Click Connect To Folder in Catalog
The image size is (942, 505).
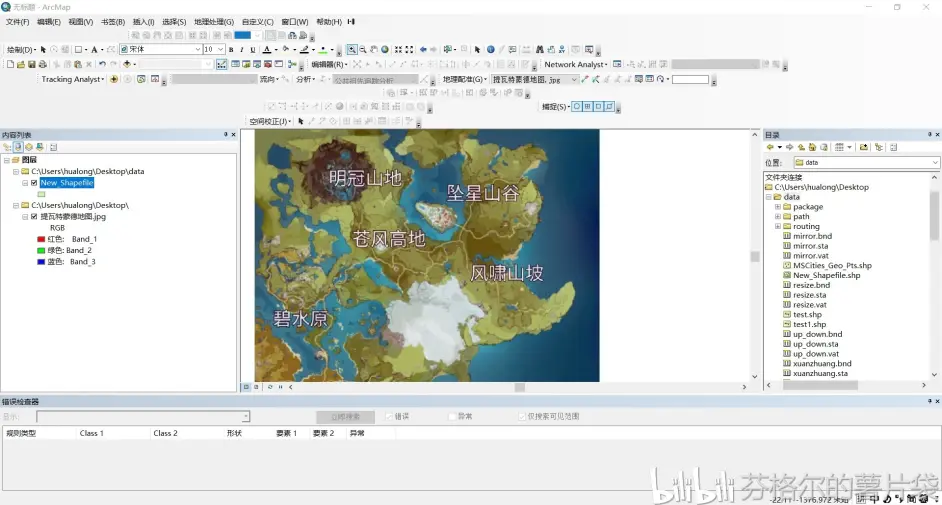[x=864, y=147]
